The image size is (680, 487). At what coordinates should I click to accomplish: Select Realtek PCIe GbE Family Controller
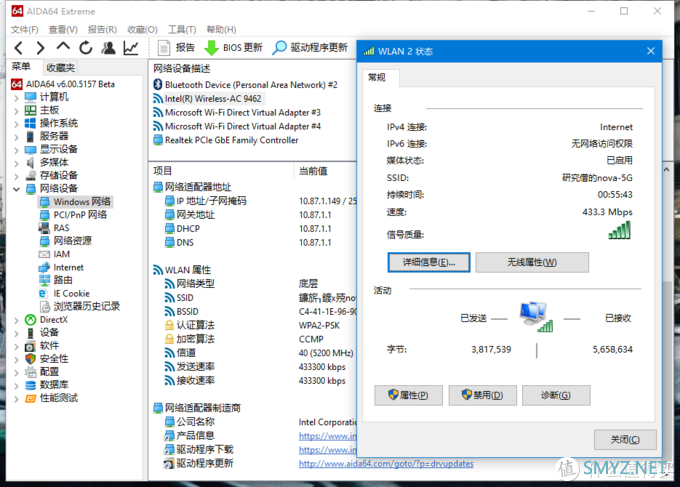pyautogui.click(x=226, y=140)
